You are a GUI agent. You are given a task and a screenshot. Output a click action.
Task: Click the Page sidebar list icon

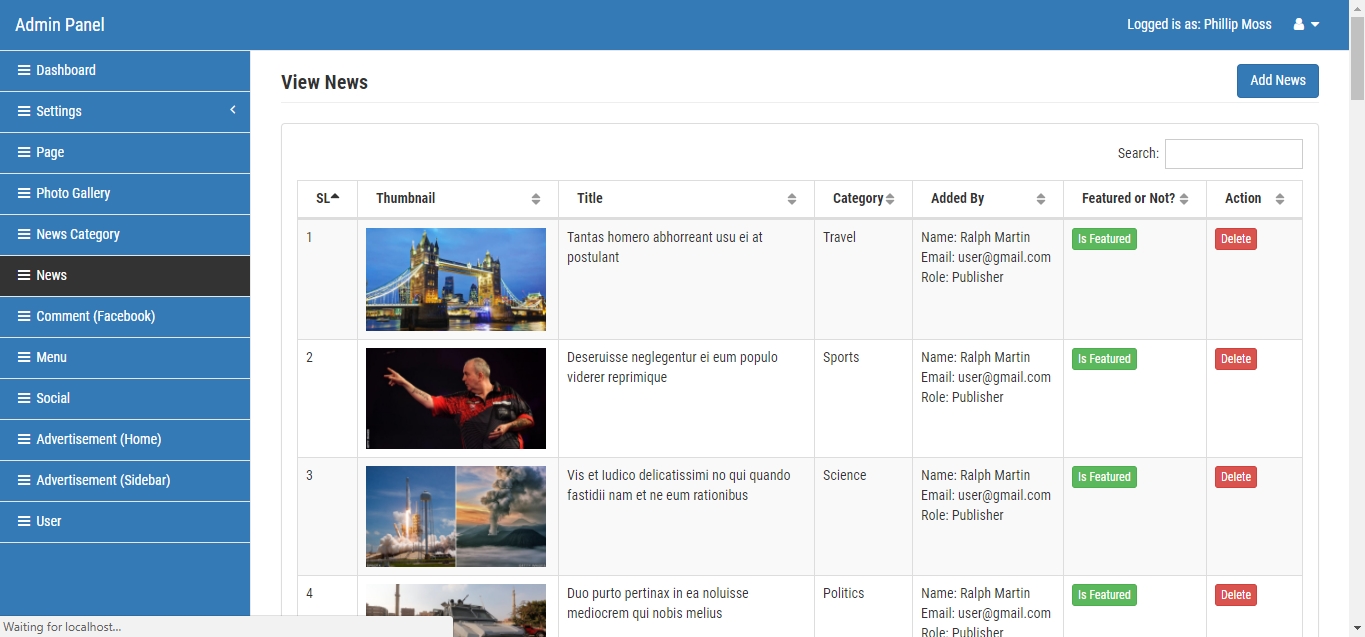tap(24, 152)
